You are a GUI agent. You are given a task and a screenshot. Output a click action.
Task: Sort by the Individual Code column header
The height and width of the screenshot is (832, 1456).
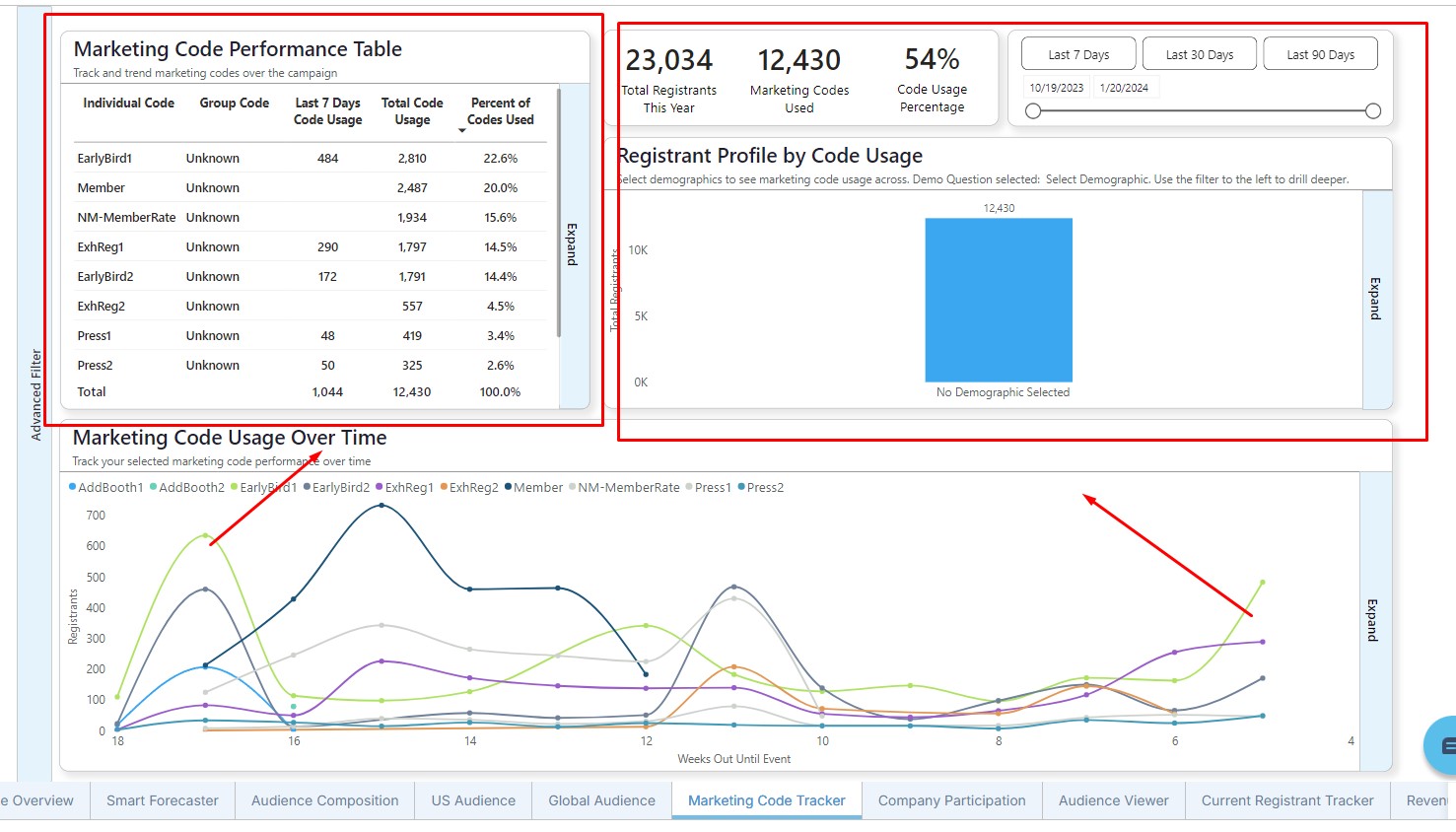pos(128,103)
